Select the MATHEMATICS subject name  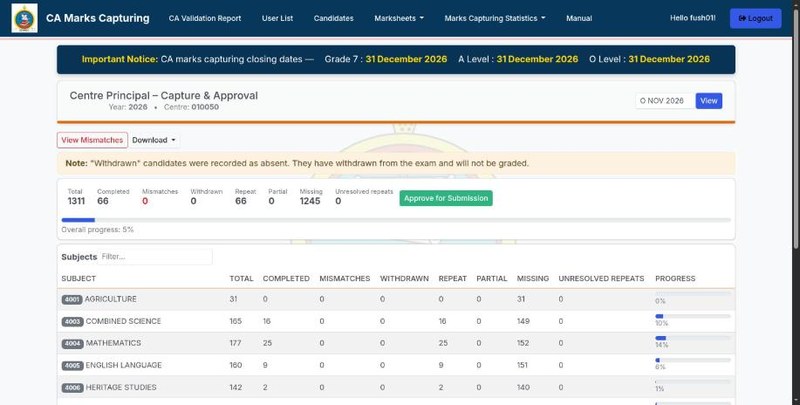pyautogui.click(x=113, y=343)
